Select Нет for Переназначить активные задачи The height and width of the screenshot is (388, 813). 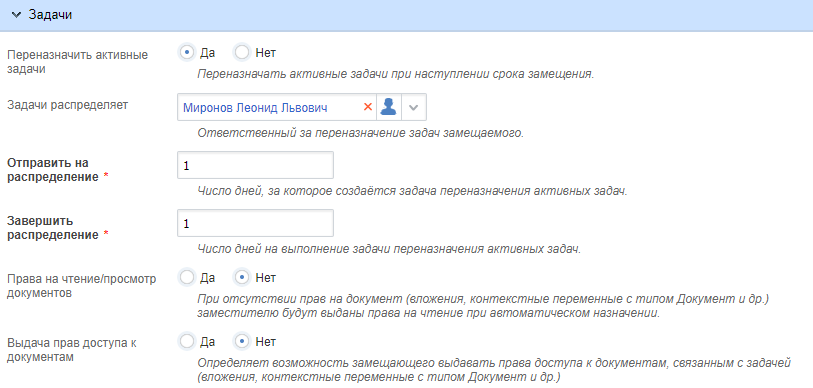click(x=243, y=52)
